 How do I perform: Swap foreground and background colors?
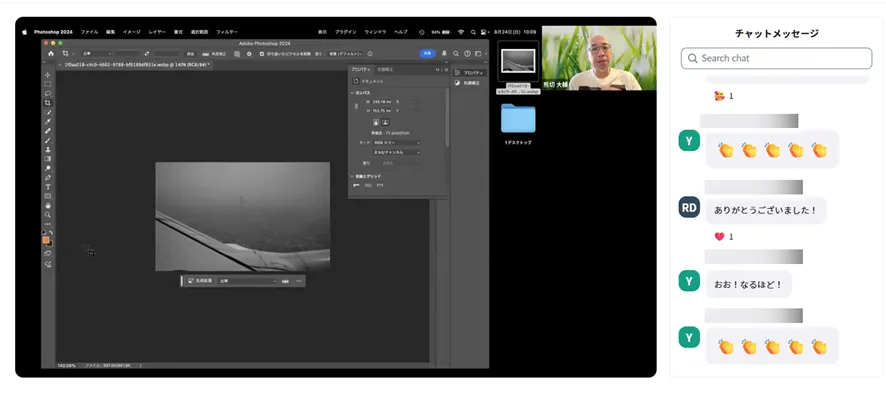tap(51, 232)
